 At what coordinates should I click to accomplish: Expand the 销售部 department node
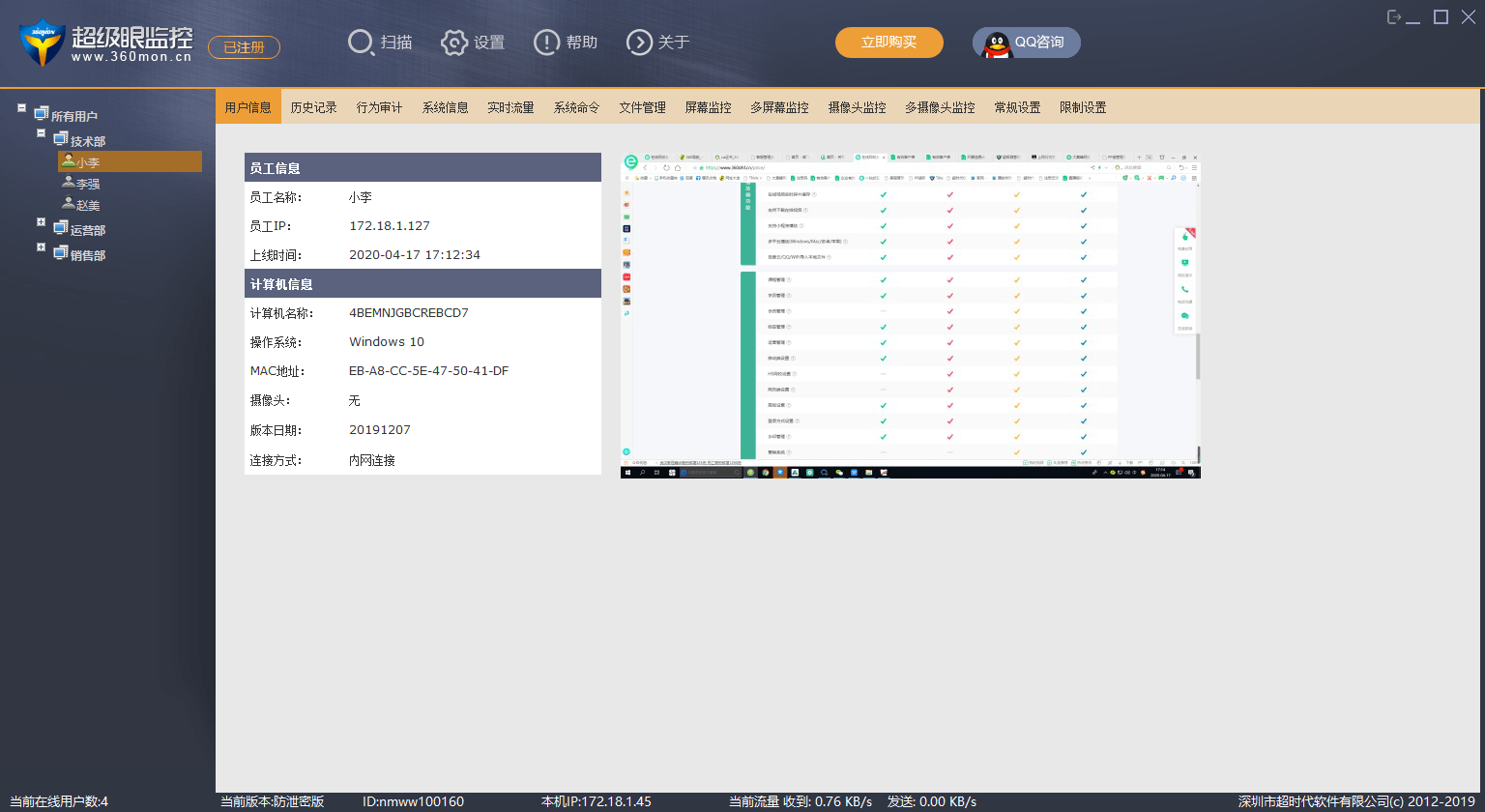(42, 247)
